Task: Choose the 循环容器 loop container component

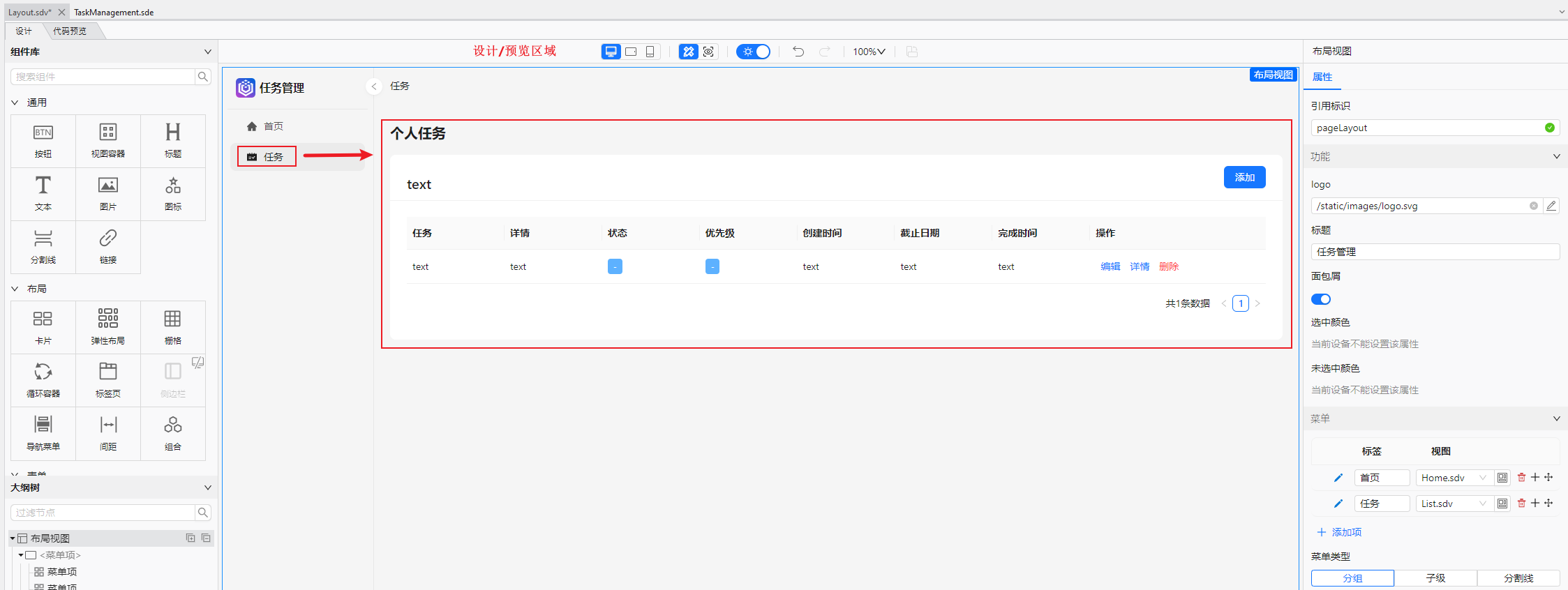Action: (x=43, y=379)
